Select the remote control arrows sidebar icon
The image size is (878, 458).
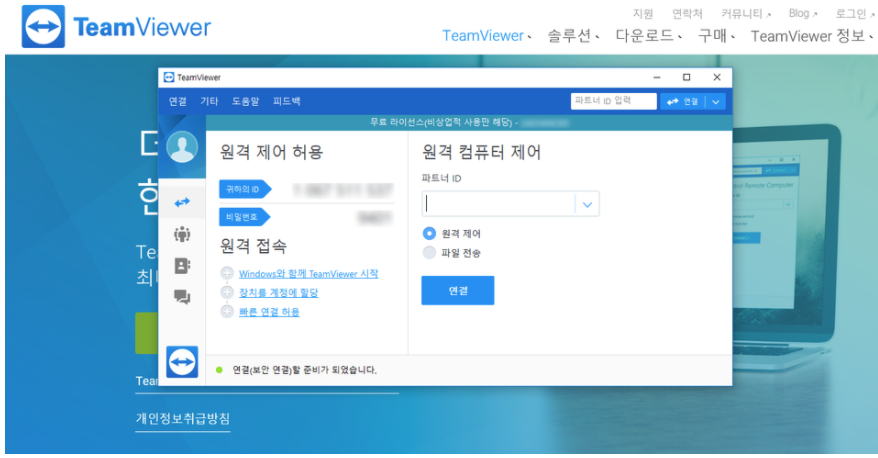[182, 202]
